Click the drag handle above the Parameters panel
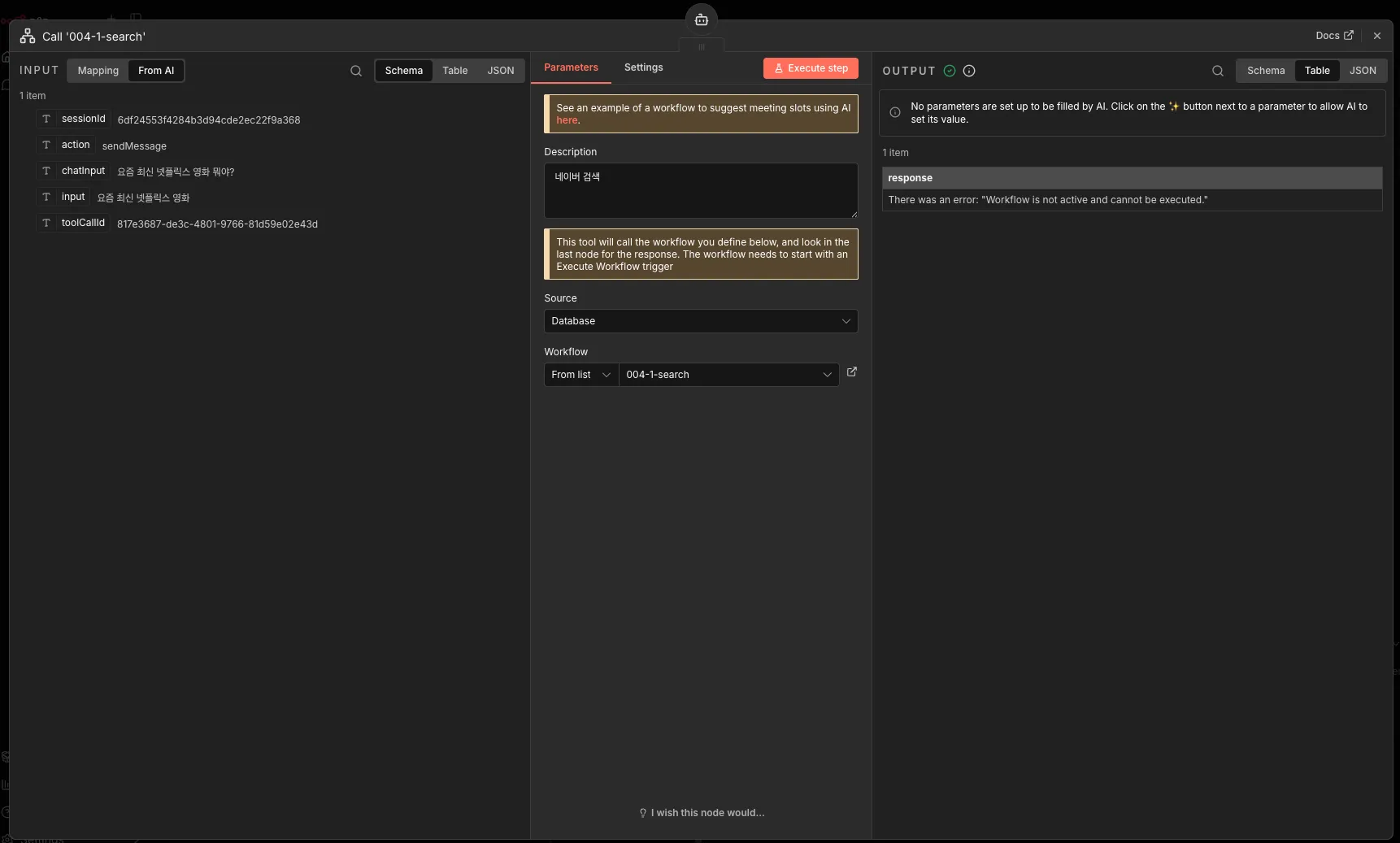 (702, 47)
